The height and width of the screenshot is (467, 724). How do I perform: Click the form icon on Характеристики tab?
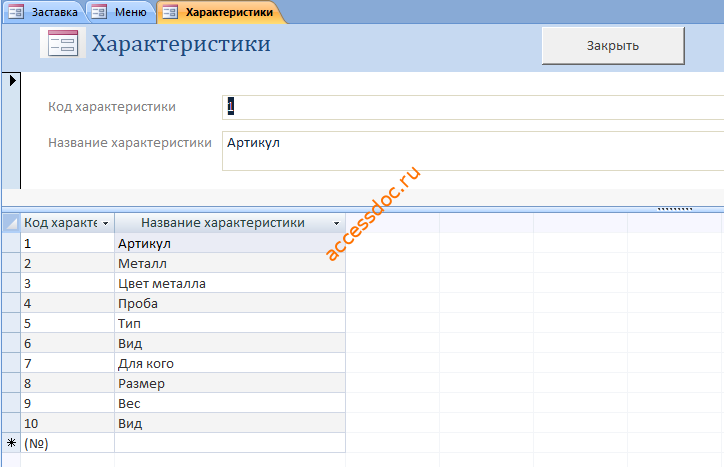(170, 12)
